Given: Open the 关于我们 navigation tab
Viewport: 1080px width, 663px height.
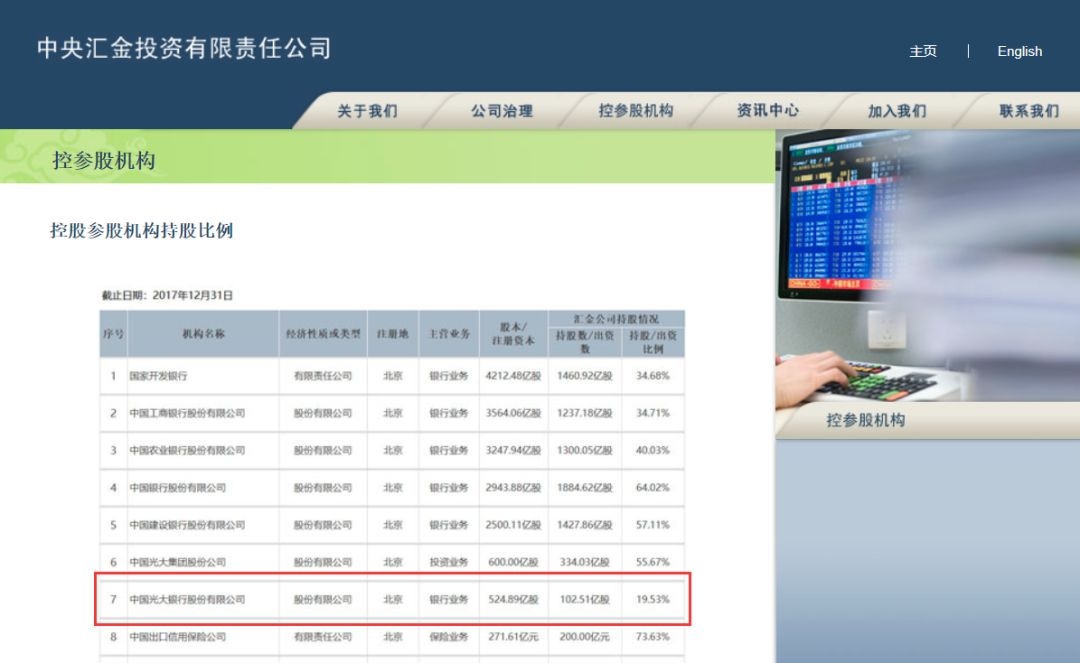Looking at the screenshot, I should [367, 111].
